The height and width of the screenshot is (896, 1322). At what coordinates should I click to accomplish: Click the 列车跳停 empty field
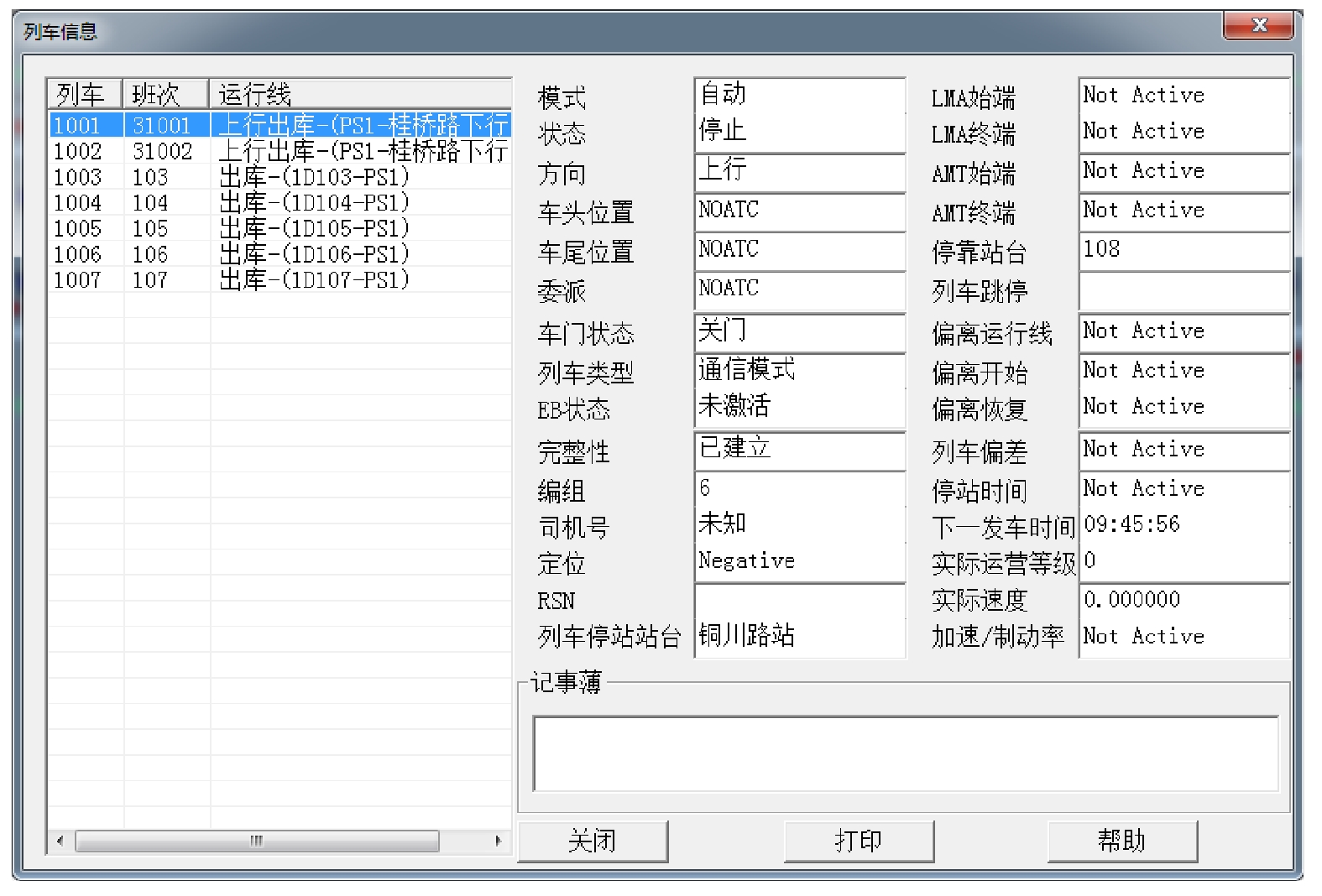(x=1183, y=292)
